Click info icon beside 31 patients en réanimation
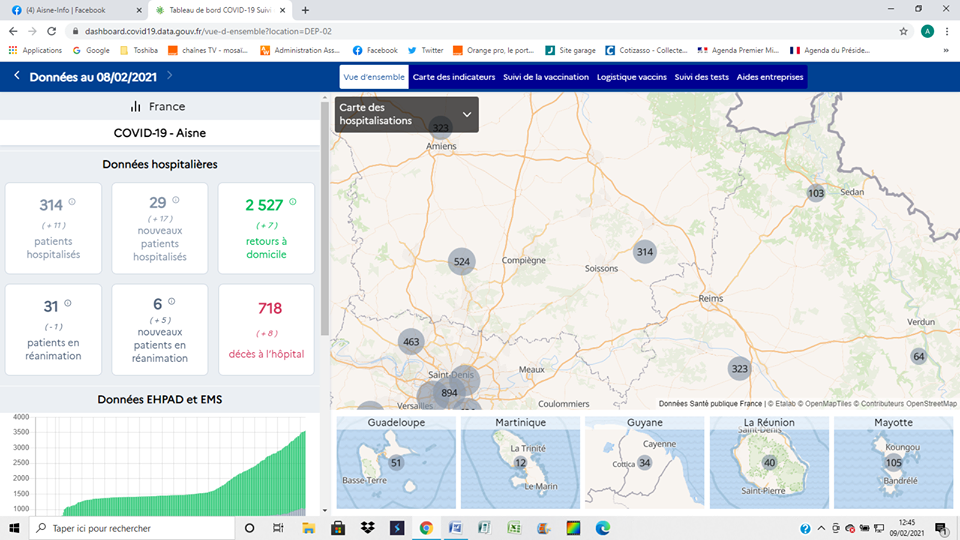960x540 pixels. [x=68, y=303]
